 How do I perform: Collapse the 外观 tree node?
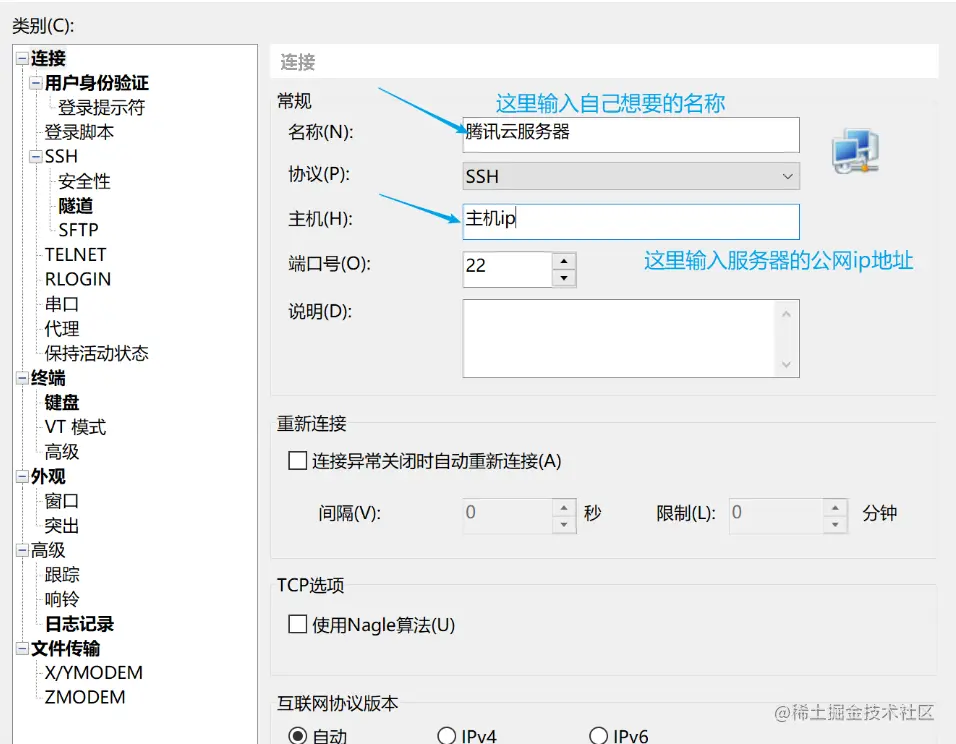[x=22, y=476]
